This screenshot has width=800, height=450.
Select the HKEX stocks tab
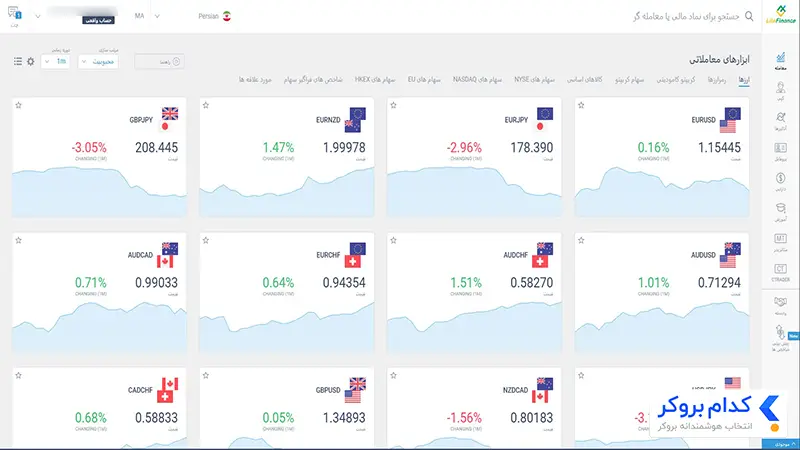point(375,80)
